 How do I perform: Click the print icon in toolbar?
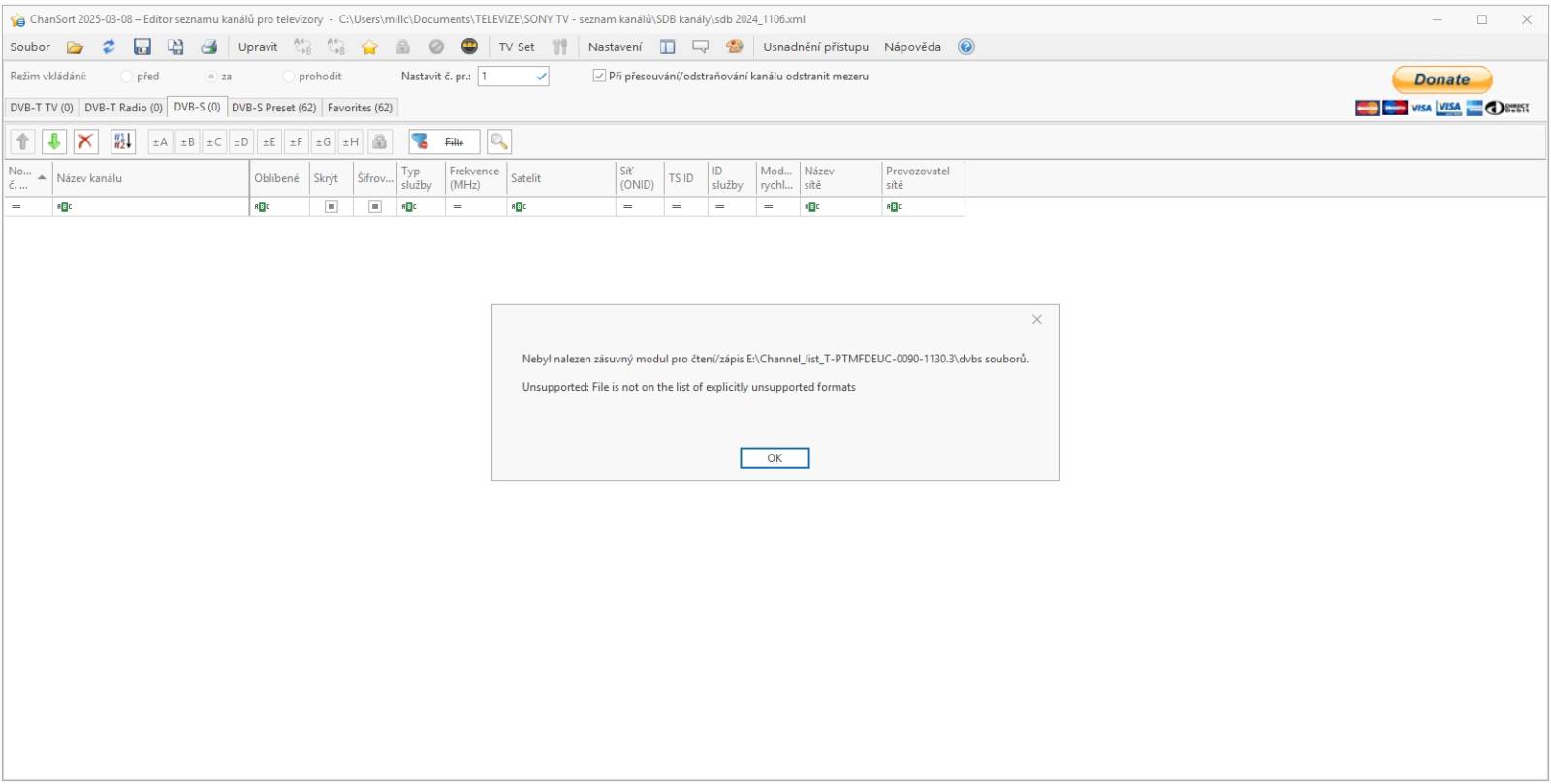[208, 47]
